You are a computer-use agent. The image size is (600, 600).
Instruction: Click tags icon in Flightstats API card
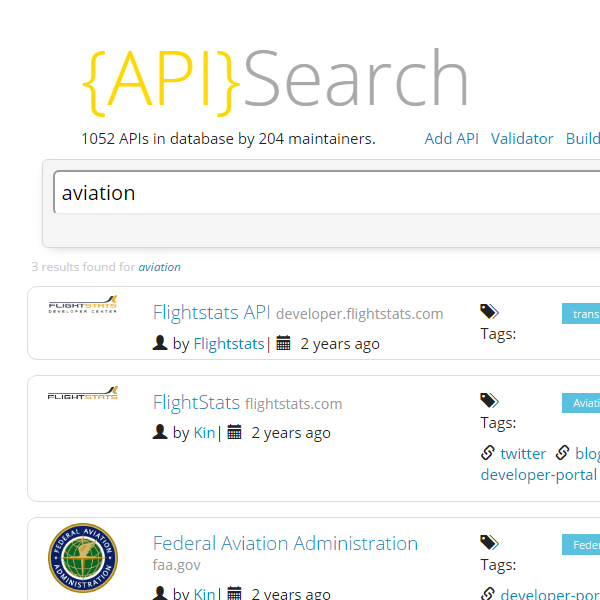point(489,311)
